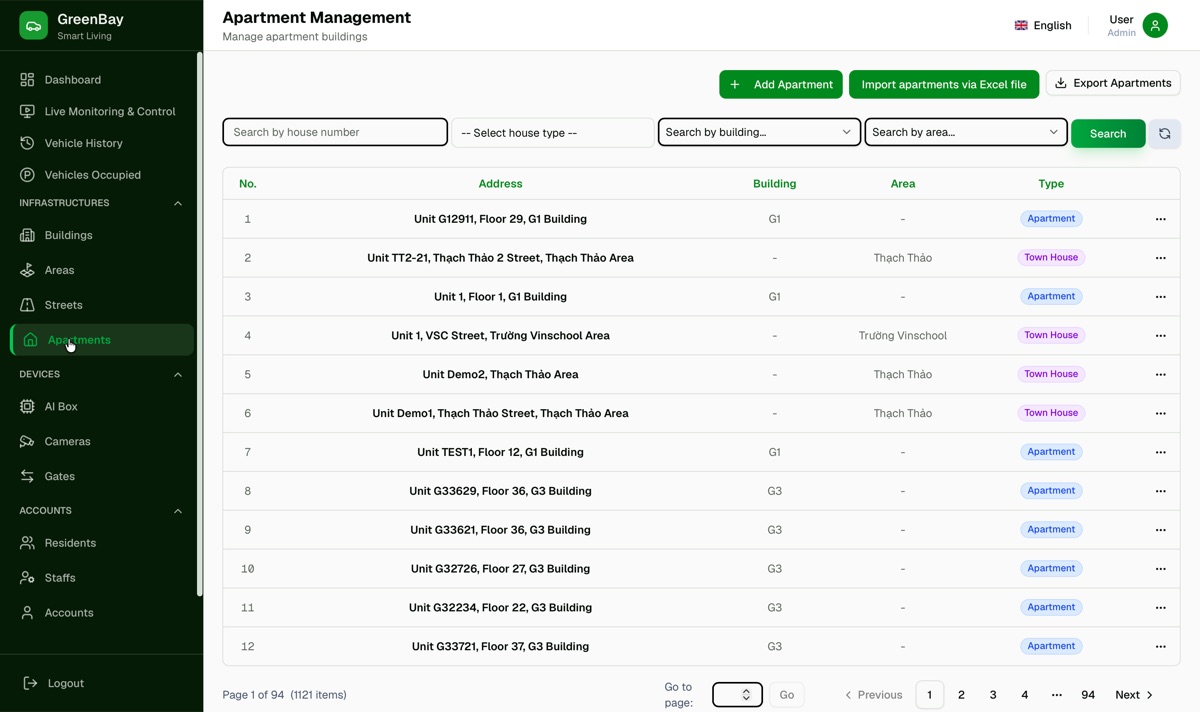This screenshot has height=712, width=1200.
Task: Open actions menu for Unit G12911 row
Action: (x=1161, y=219)
